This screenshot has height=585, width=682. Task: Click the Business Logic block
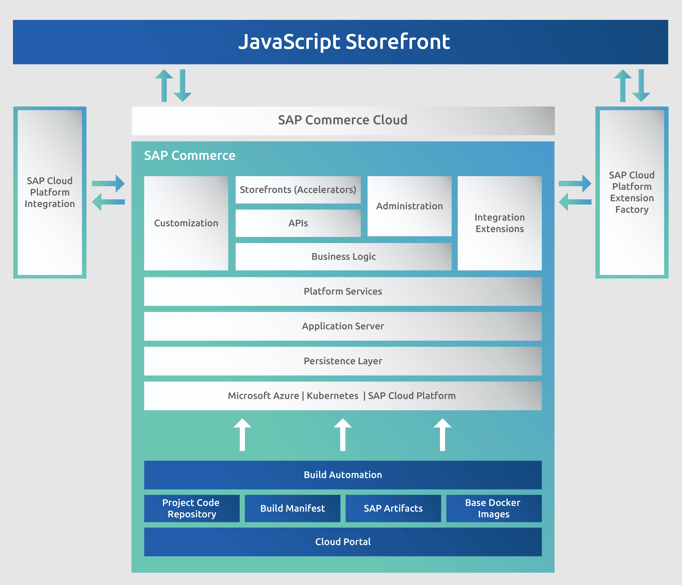tap(343, 257)
